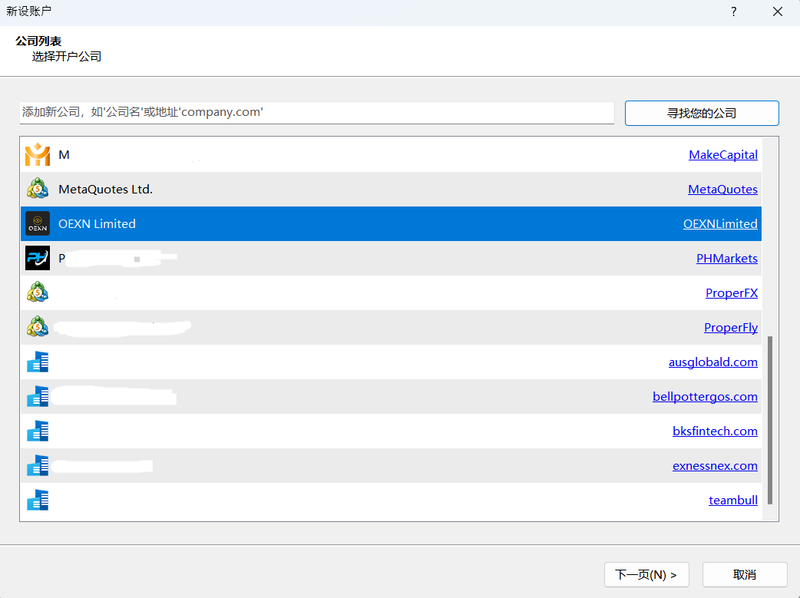Open the exnessnex.com link
800x598 pixels.
[x=715, y=466]
